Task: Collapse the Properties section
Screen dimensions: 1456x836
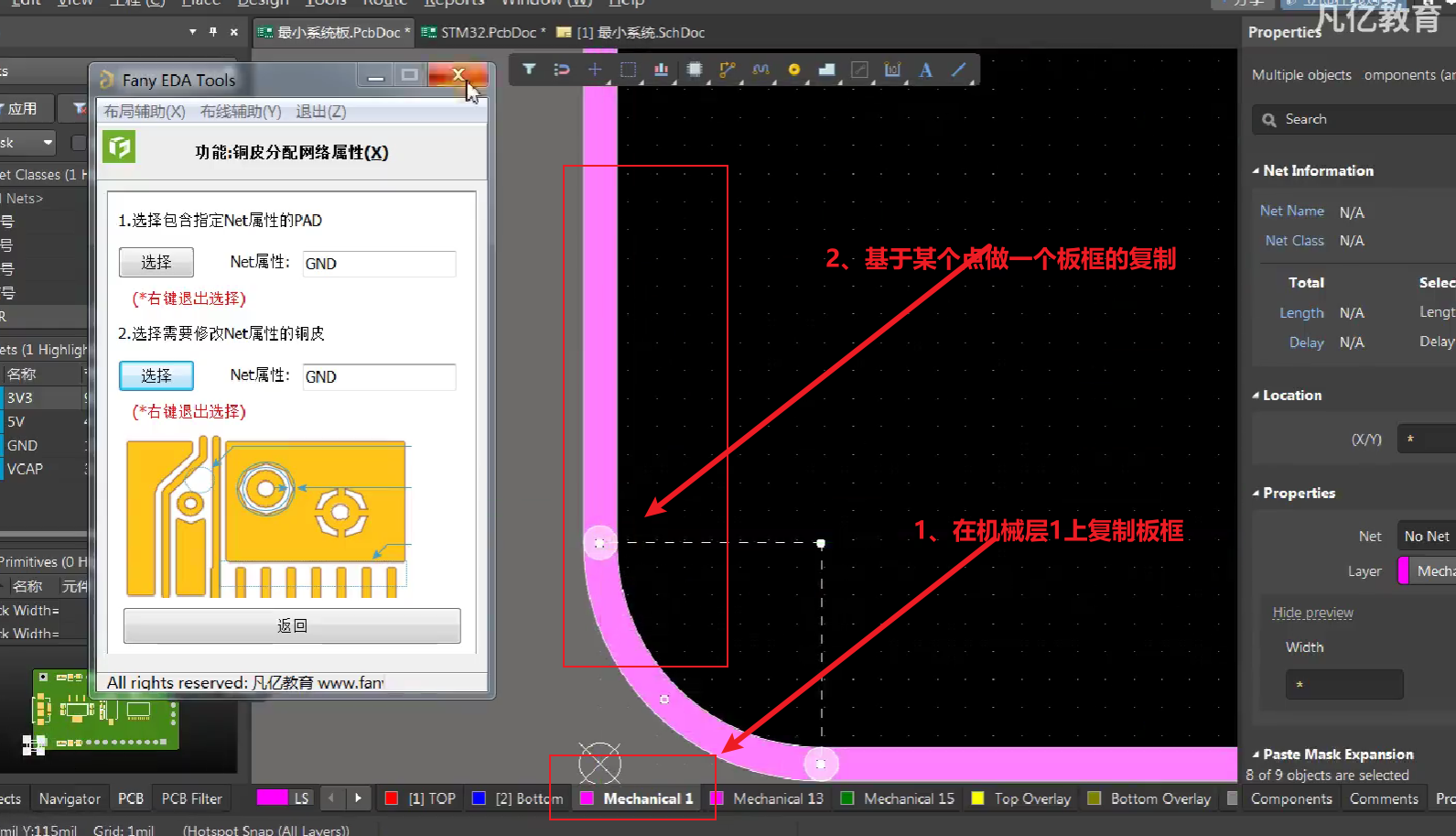Action: click(1256, 494)
